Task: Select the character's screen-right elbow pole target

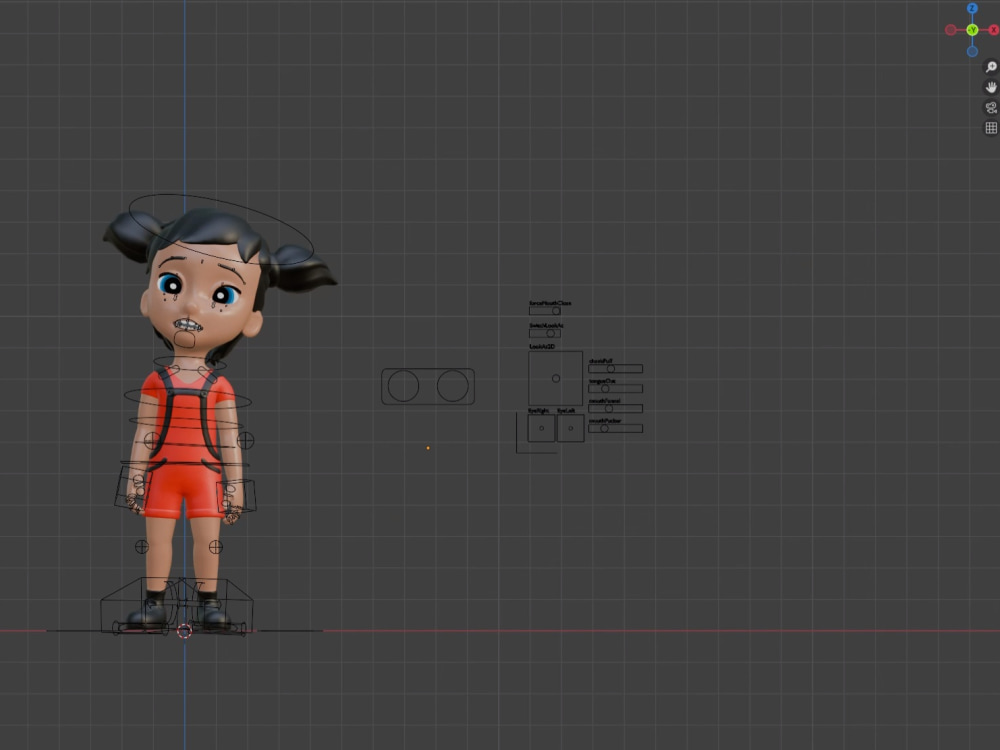Action: (246, 440)
